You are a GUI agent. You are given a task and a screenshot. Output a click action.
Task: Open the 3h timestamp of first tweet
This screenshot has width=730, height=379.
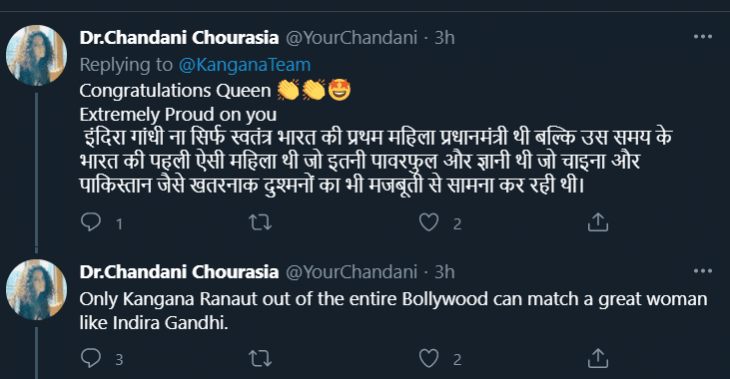[x=445, y=38]
